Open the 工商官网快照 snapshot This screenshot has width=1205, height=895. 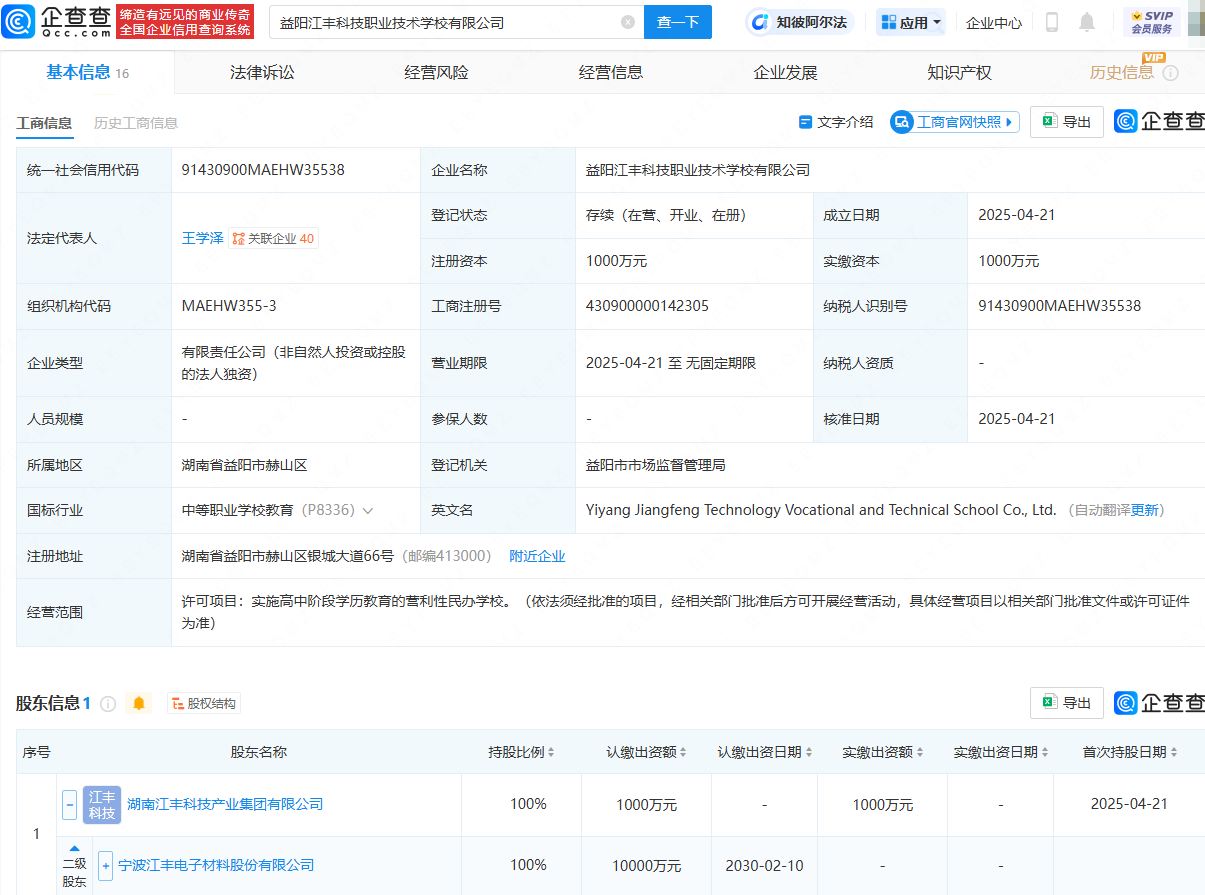point(955,122)
